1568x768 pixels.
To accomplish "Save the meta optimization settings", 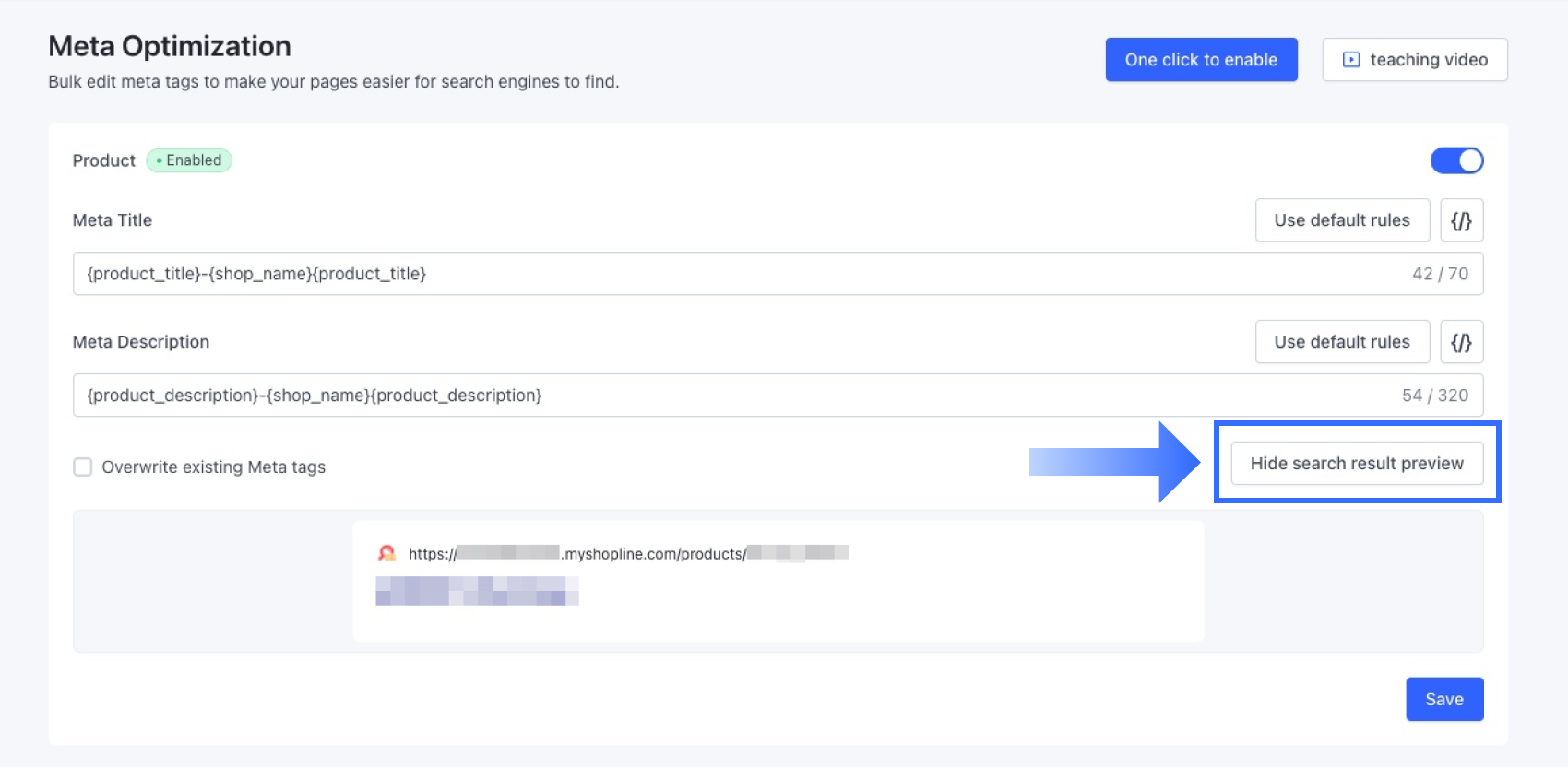I will 1444,699.
